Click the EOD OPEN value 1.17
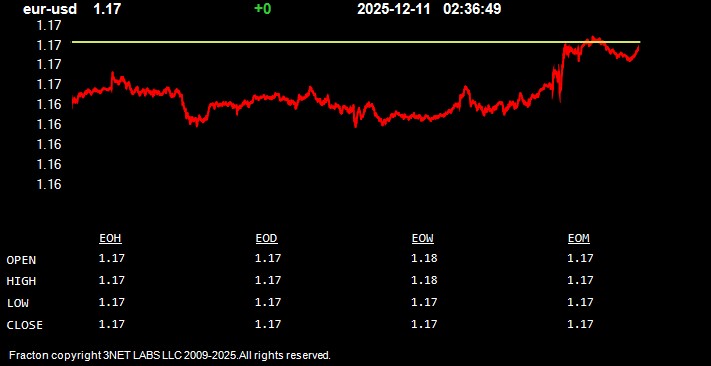 click(x=268, y=259)
